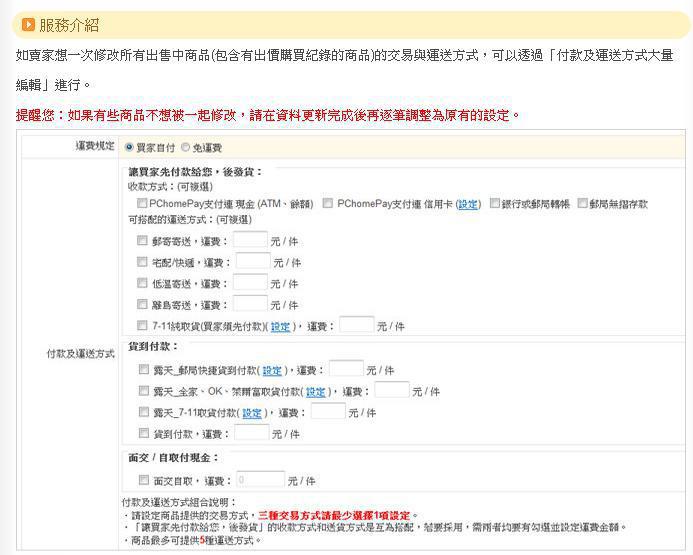Click the 低溫寄送 shipping fee field
Screen dimensions: 693x555
(250, 282)
